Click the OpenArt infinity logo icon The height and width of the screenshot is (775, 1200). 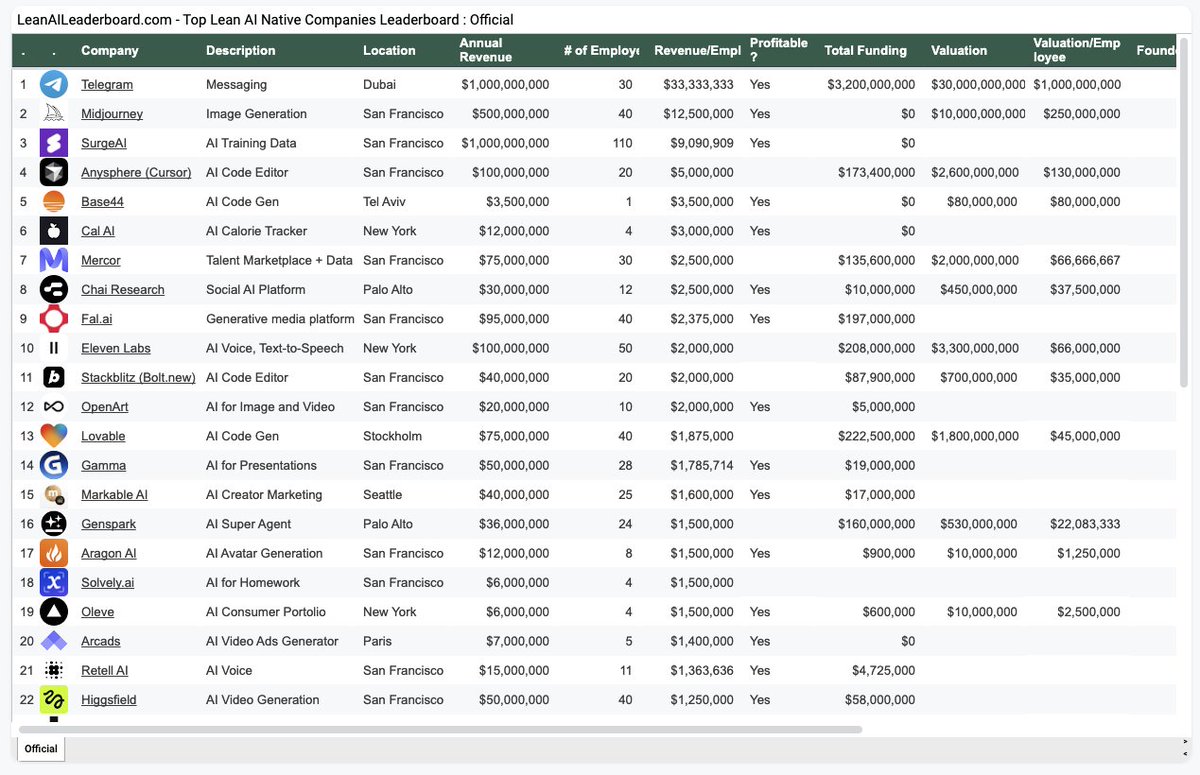coord(54,407)
